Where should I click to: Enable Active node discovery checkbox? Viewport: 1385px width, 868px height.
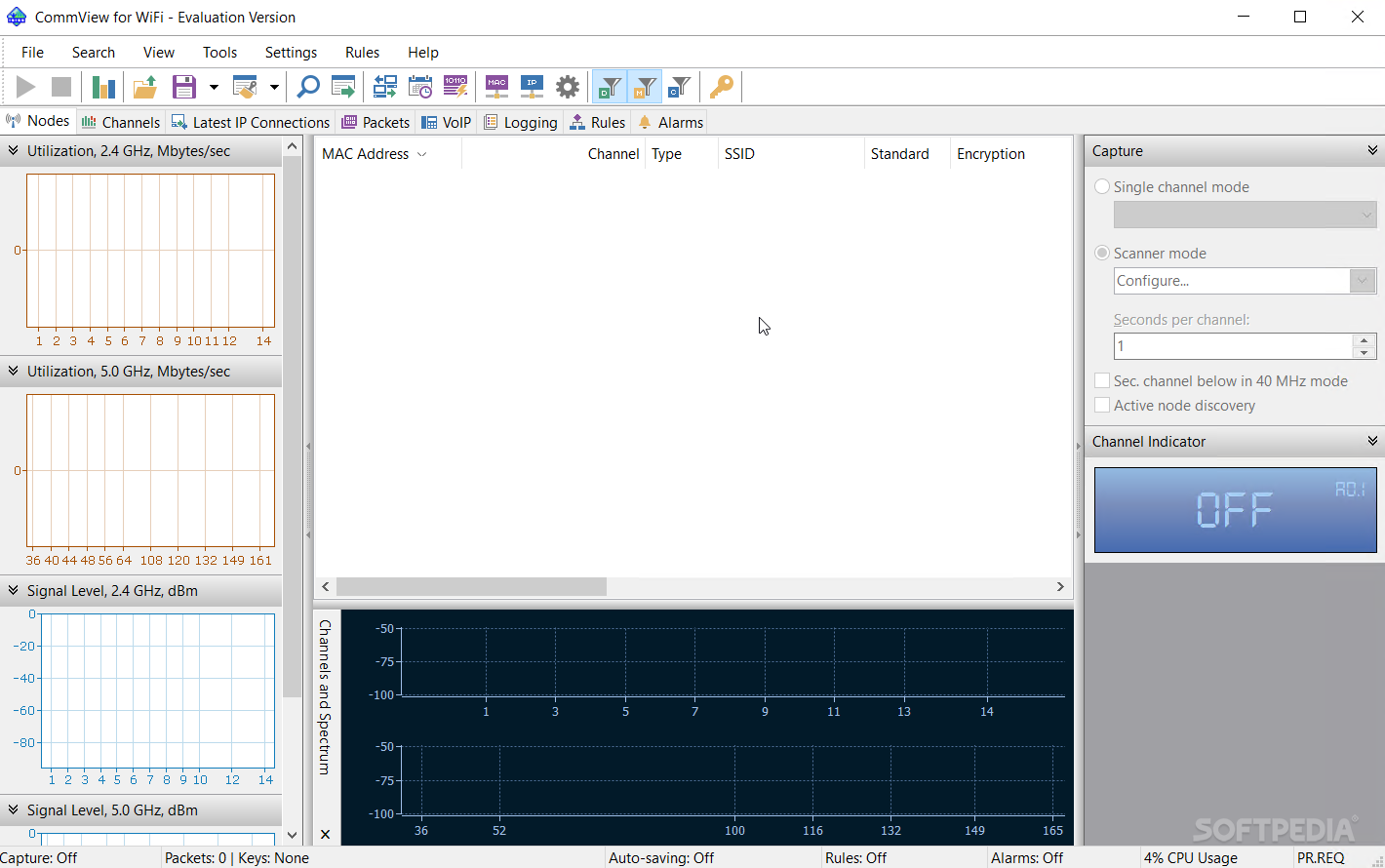point(1102,405)
